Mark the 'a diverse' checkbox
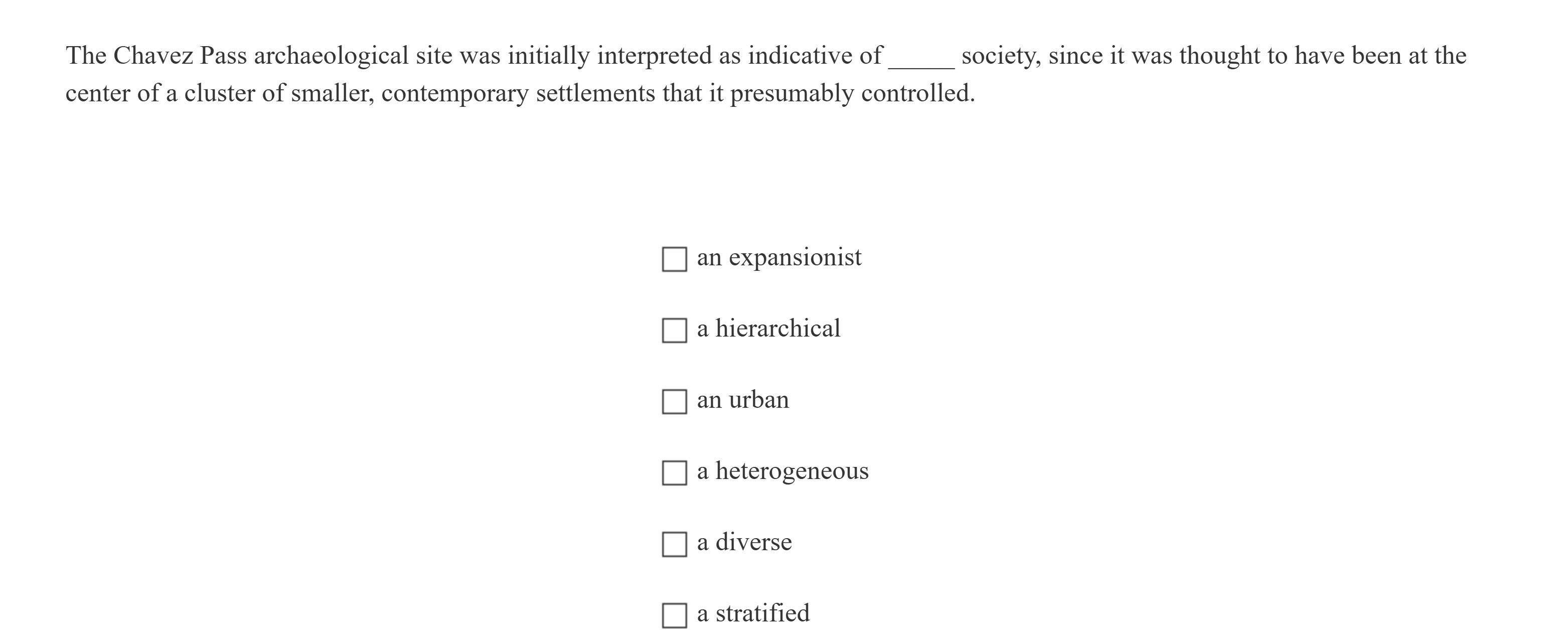 674,544
